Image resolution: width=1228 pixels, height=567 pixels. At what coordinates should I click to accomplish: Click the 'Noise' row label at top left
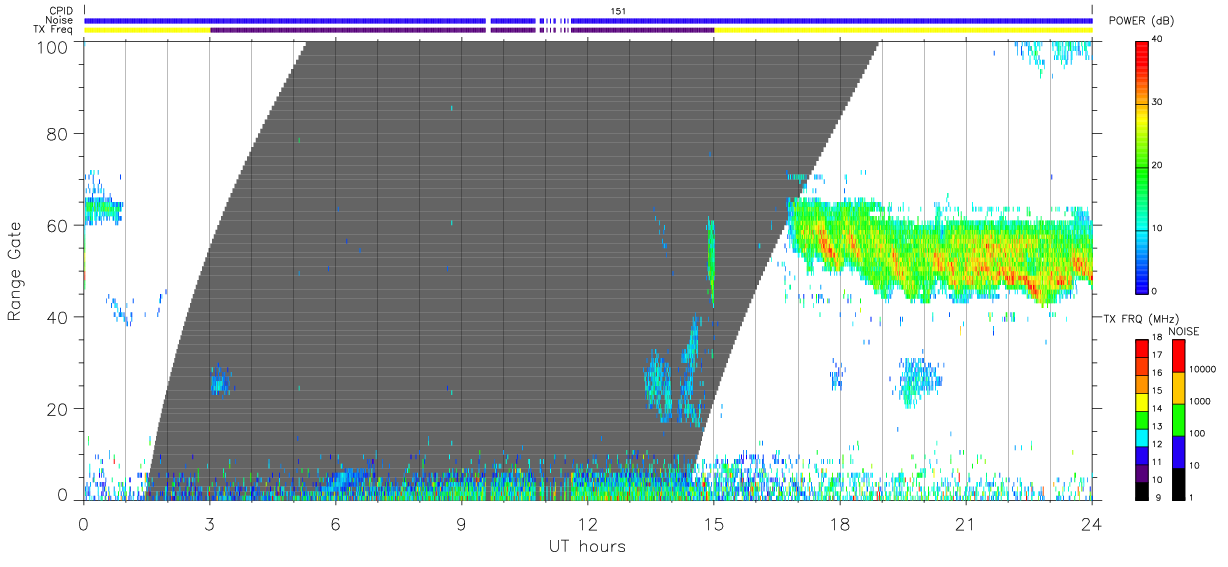tap(60, 20)
